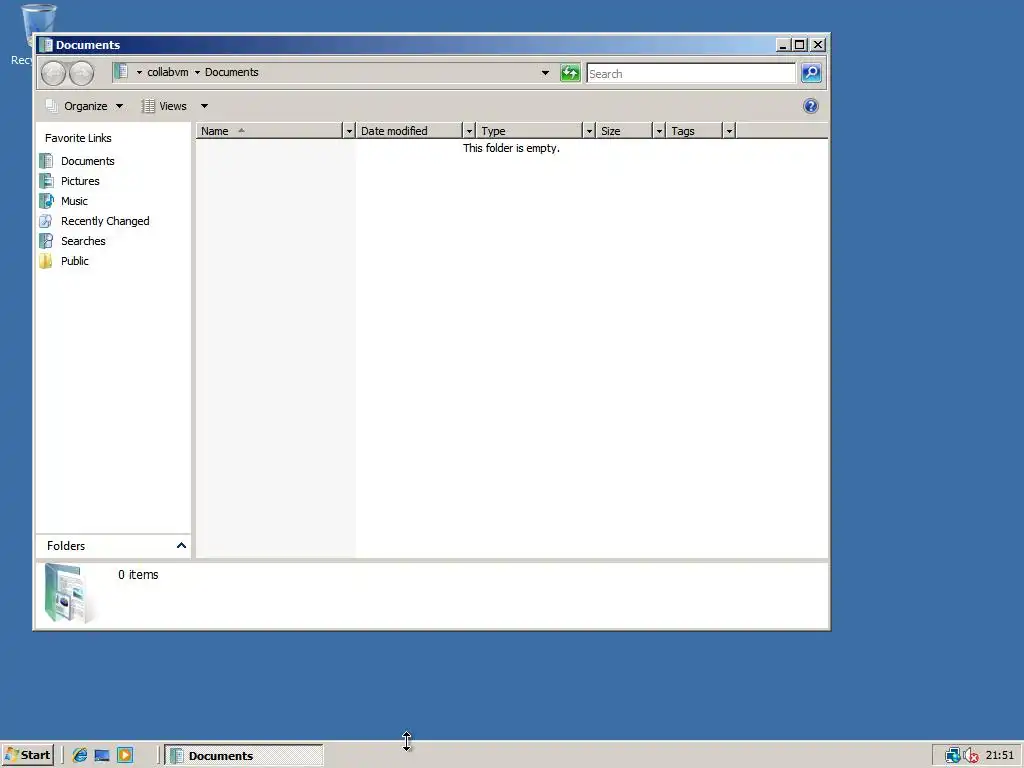Viewport: 1024px width, 768px height.
Task: Sort by the Type column header
Action: pos(530,131)
